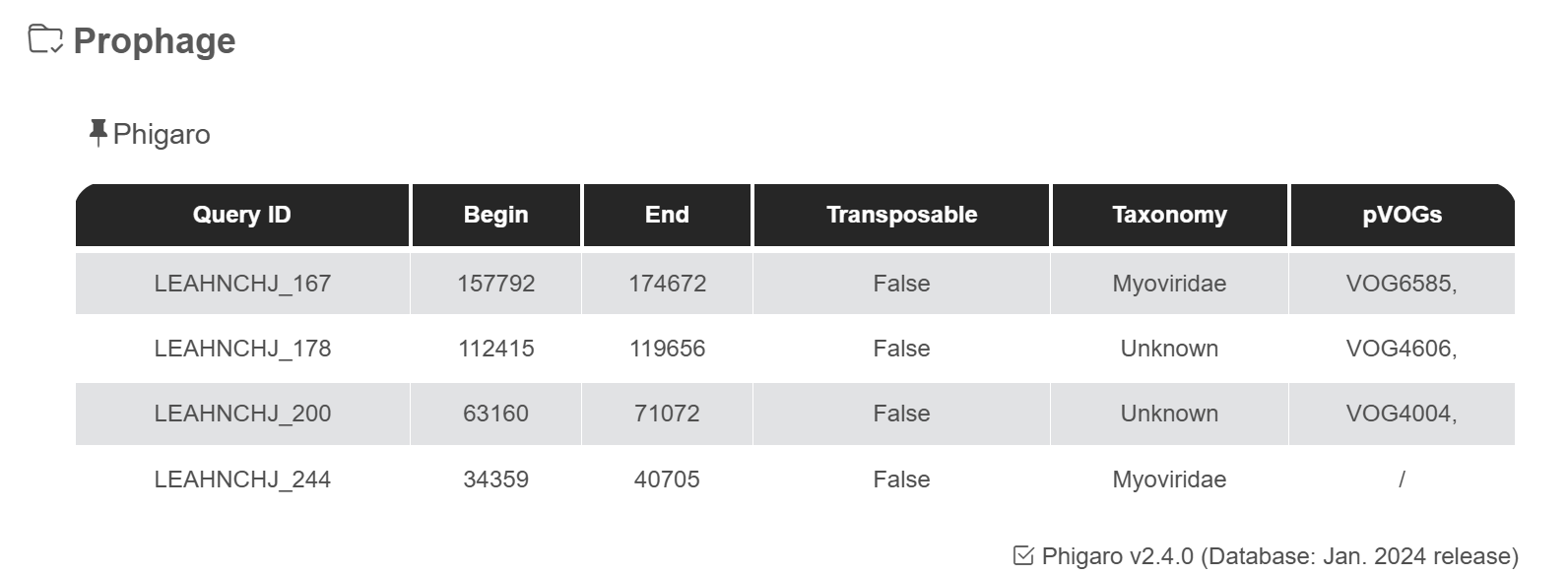Click the Phigaro v2.4.0 database note
This screenshot has width=1568, height=575.
(x=1279, y=556)
